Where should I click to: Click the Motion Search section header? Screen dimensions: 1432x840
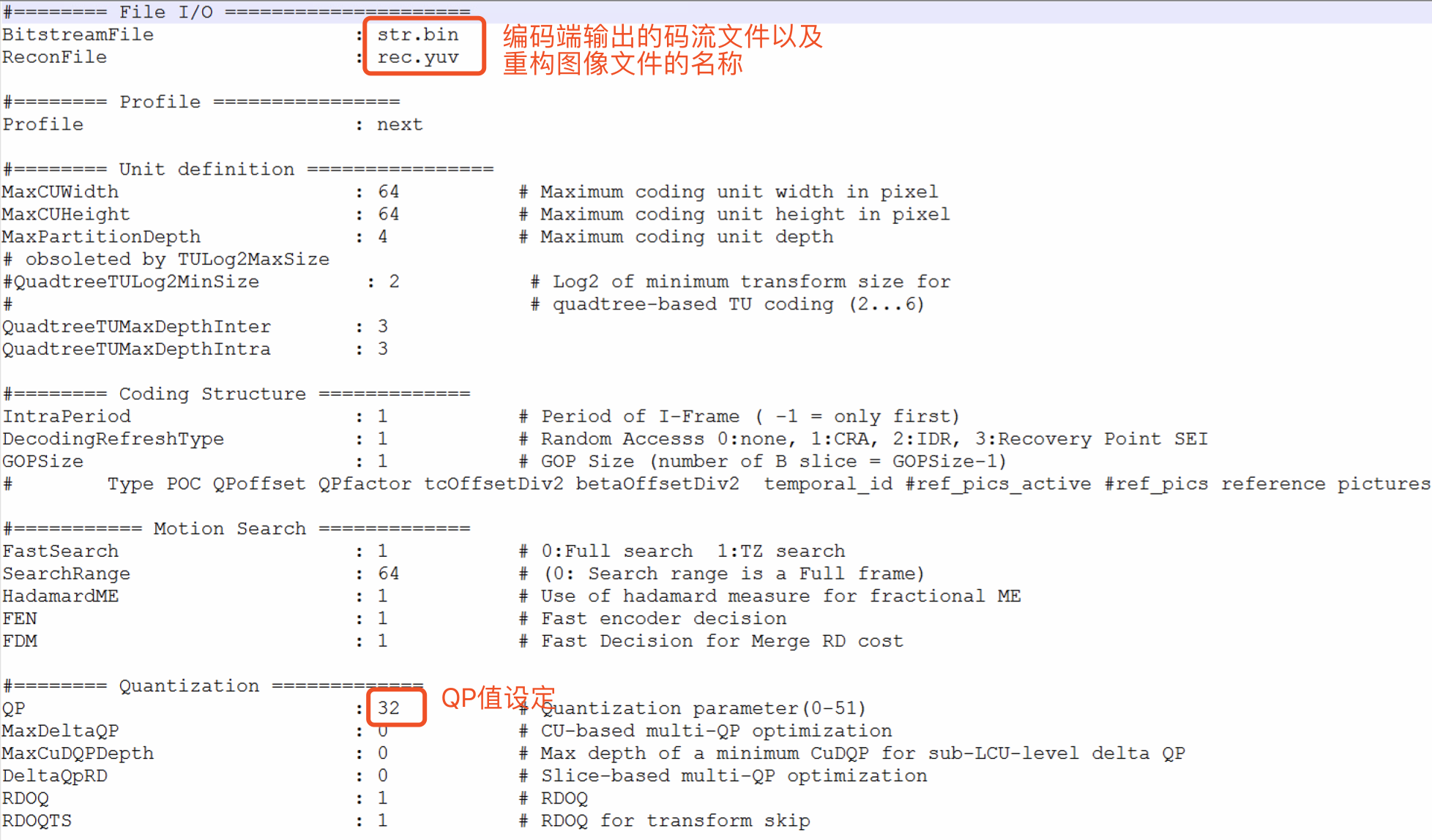click(x=229, y=528)
